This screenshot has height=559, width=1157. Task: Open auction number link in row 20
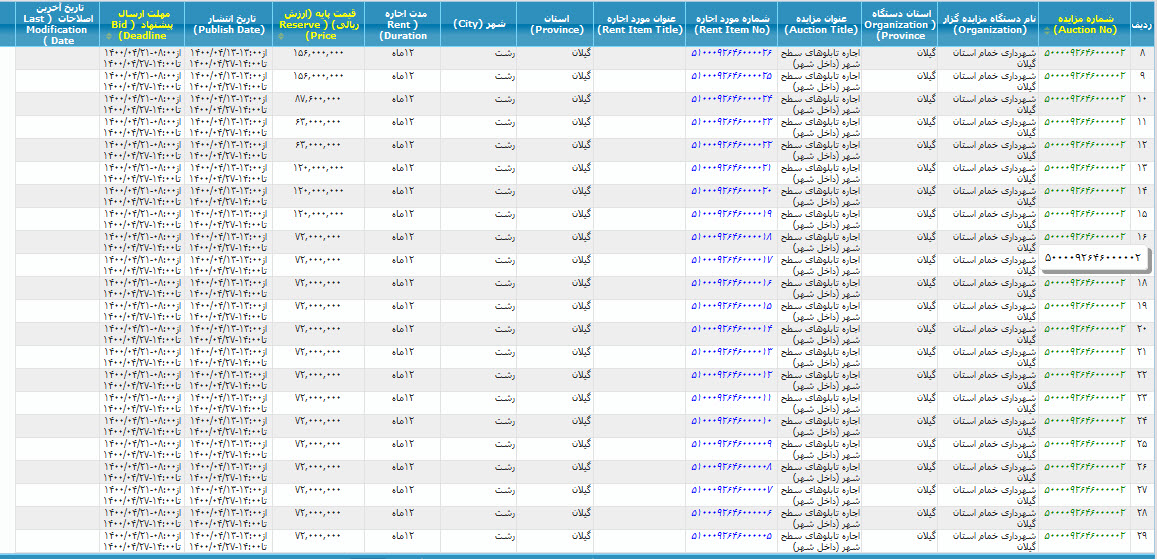click(1083, 328)
